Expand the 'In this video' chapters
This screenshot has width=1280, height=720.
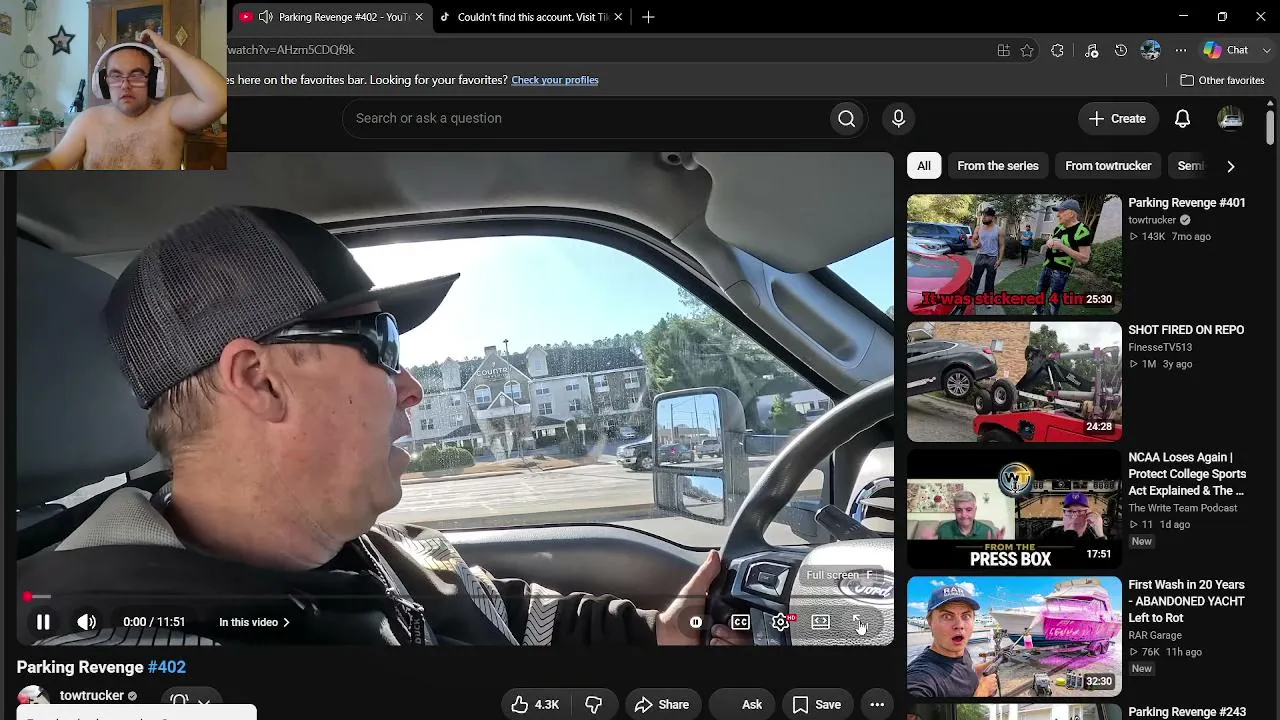(254, 622)
